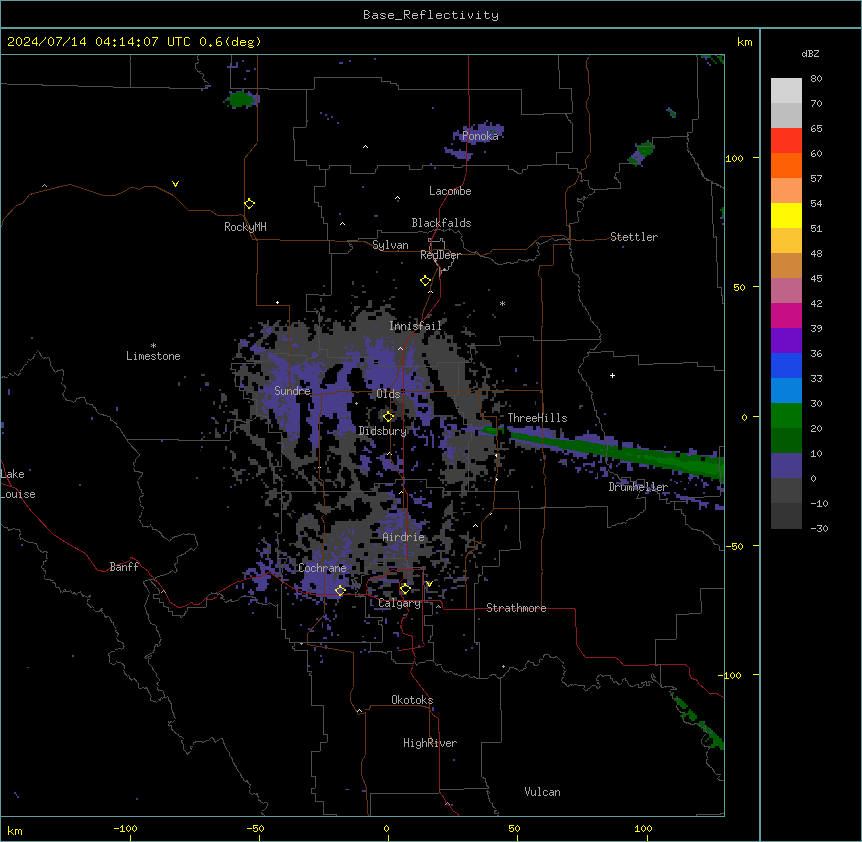The width and height of the screenshot is (862, 842).
Task: Click the yellow diamond marker above Didsbury
Action: pyautogui.click(x=389, y=417)
